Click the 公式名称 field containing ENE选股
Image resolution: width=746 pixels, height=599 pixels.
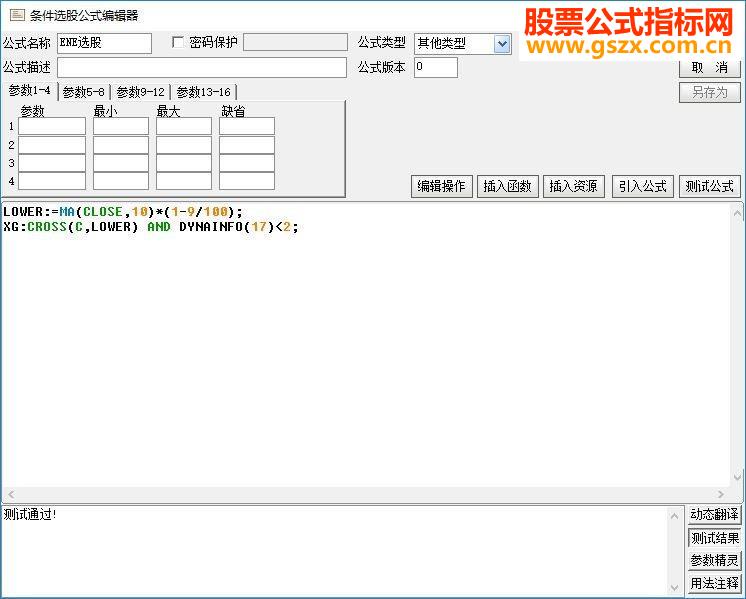click(104, 43)
